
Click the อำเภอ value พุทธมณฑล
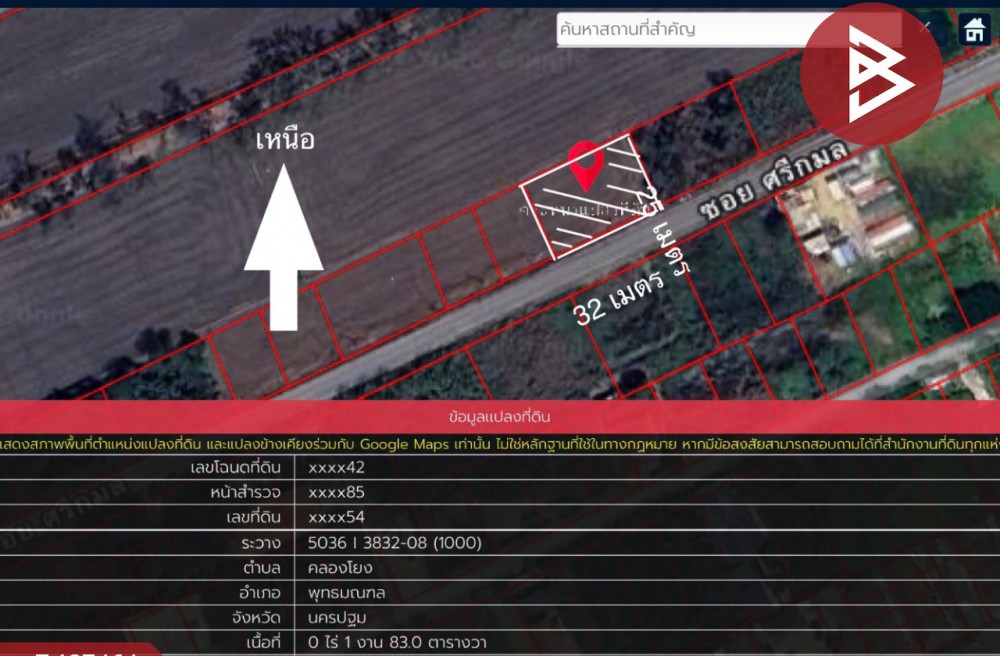[x=347, y=593]
